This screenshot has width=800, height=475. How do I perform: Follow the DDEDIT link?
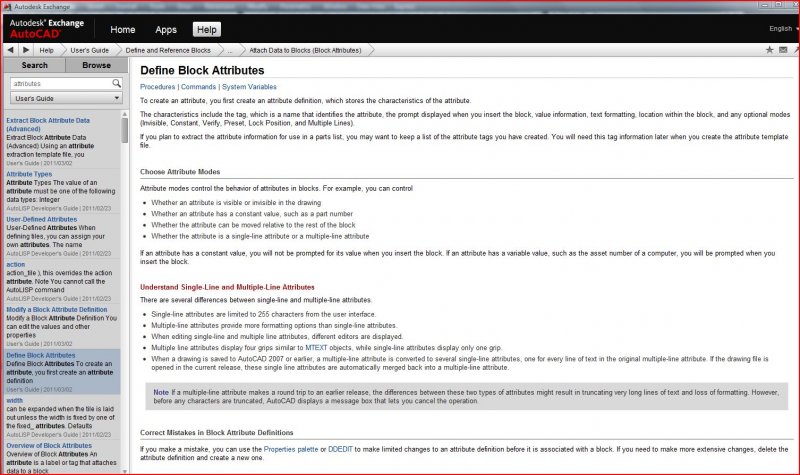point(340,449)
